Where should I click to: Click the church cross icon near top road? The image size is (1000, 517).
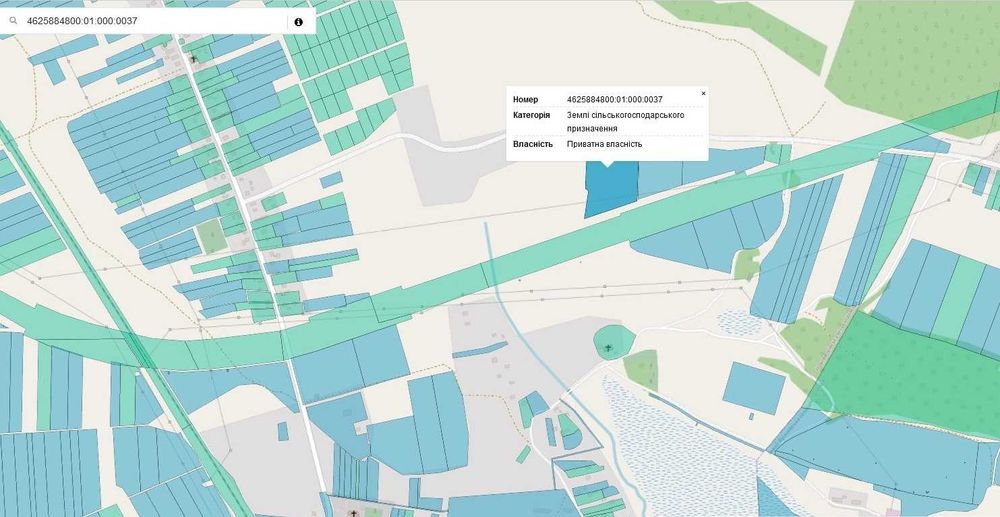coord(194,59)
